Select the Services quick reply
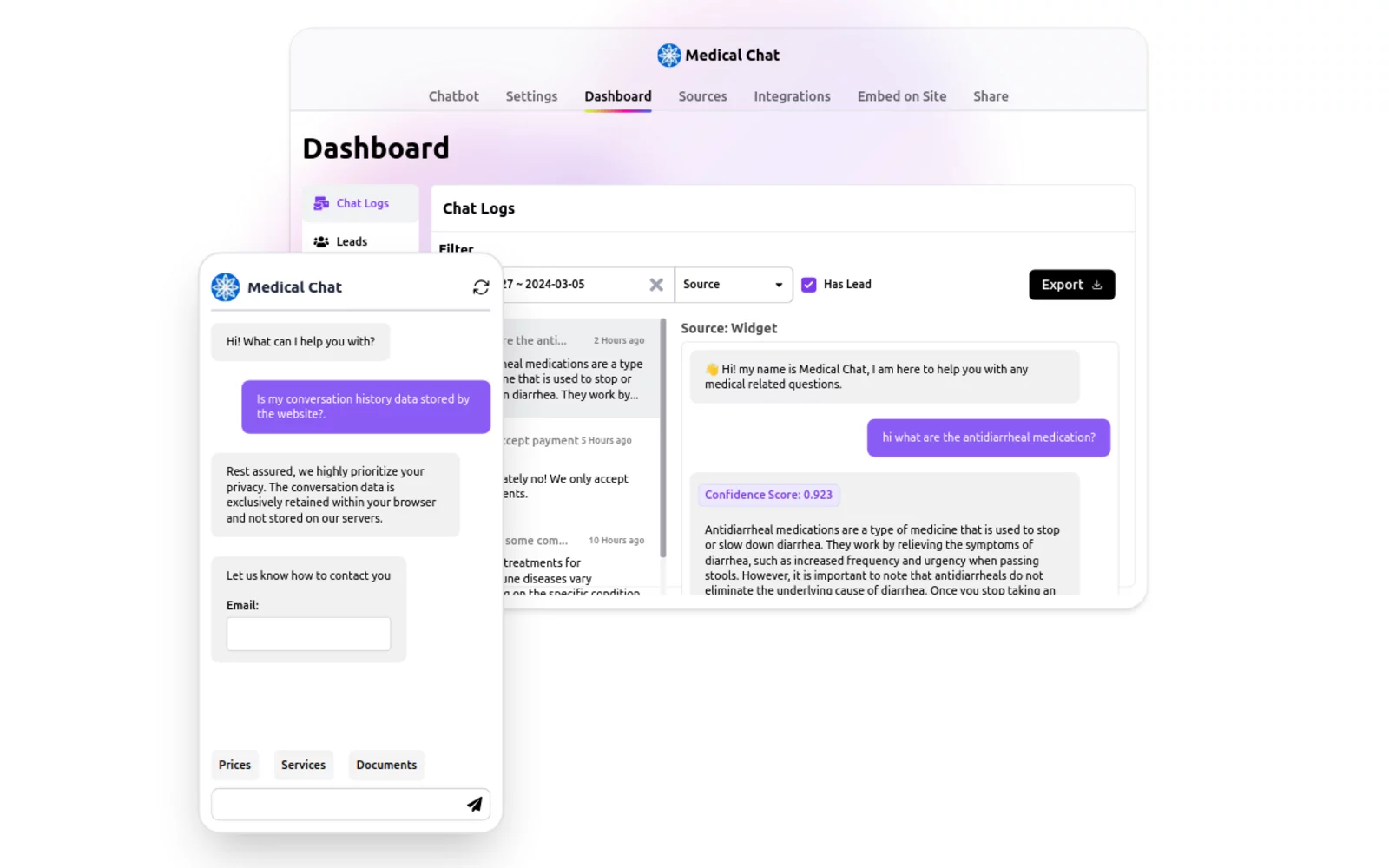Screen dimensions: 1389x868 point(303,765)
